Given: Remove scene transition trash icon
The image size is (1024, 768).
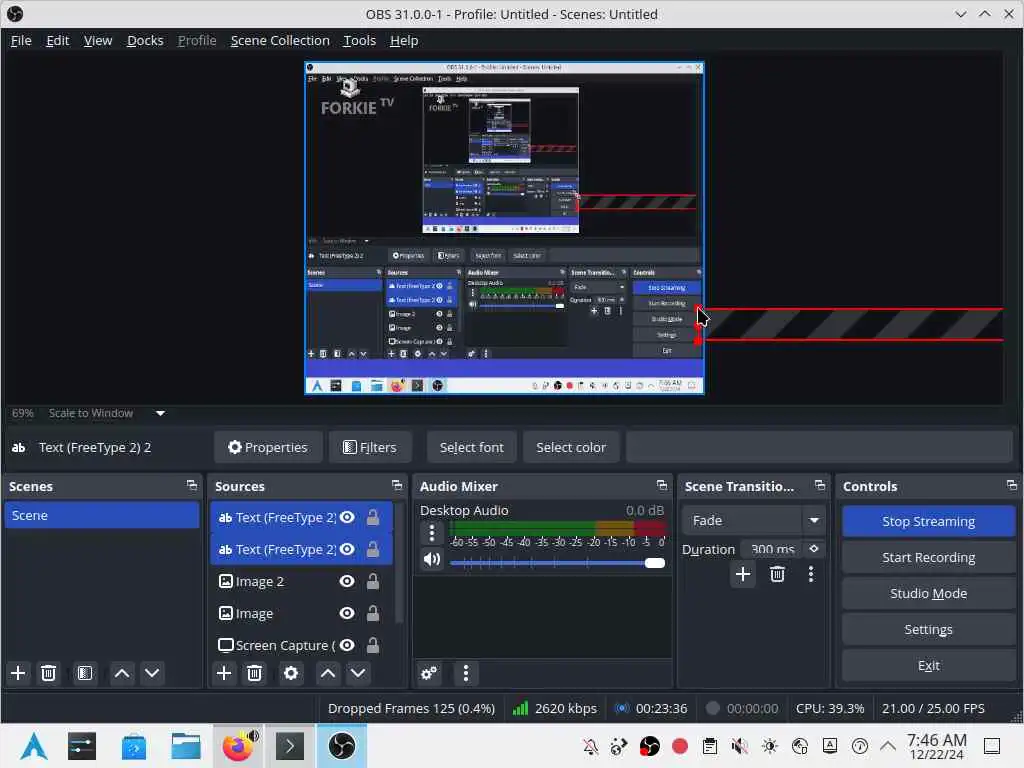Looking at the screenshot, I should 777,574.
